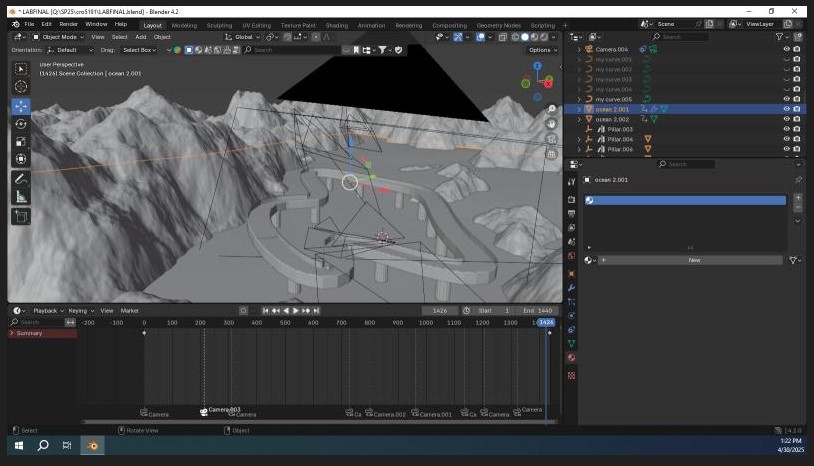The width and height of the screenshot is (814, 466).
Task: Expand the Summary channel in timeline
Action: click(12, 333)
